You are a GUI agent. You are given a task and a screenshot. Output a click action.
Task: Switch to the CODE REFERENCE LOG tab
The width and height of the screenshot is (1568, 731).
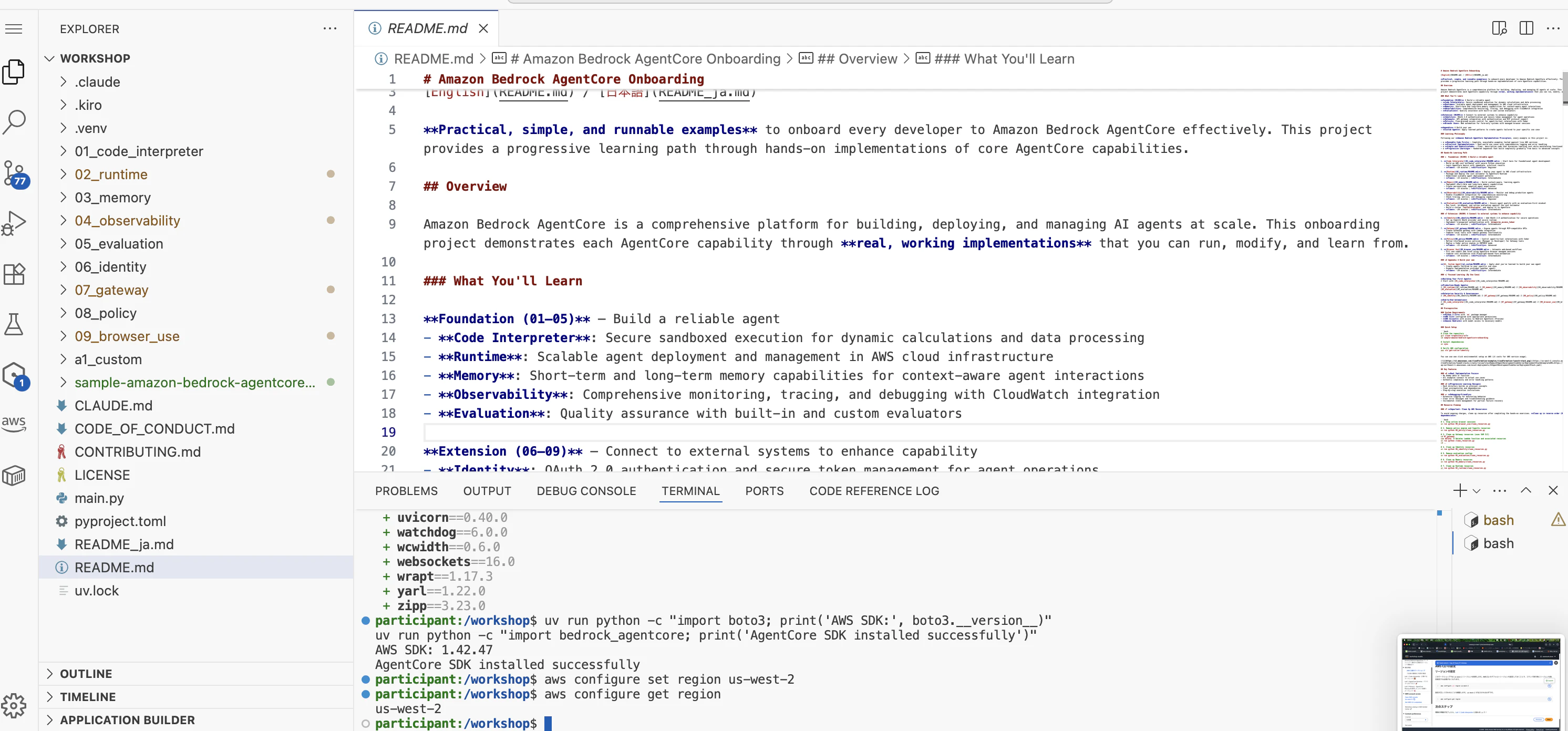pyautogui.click(x=874, y=491)
